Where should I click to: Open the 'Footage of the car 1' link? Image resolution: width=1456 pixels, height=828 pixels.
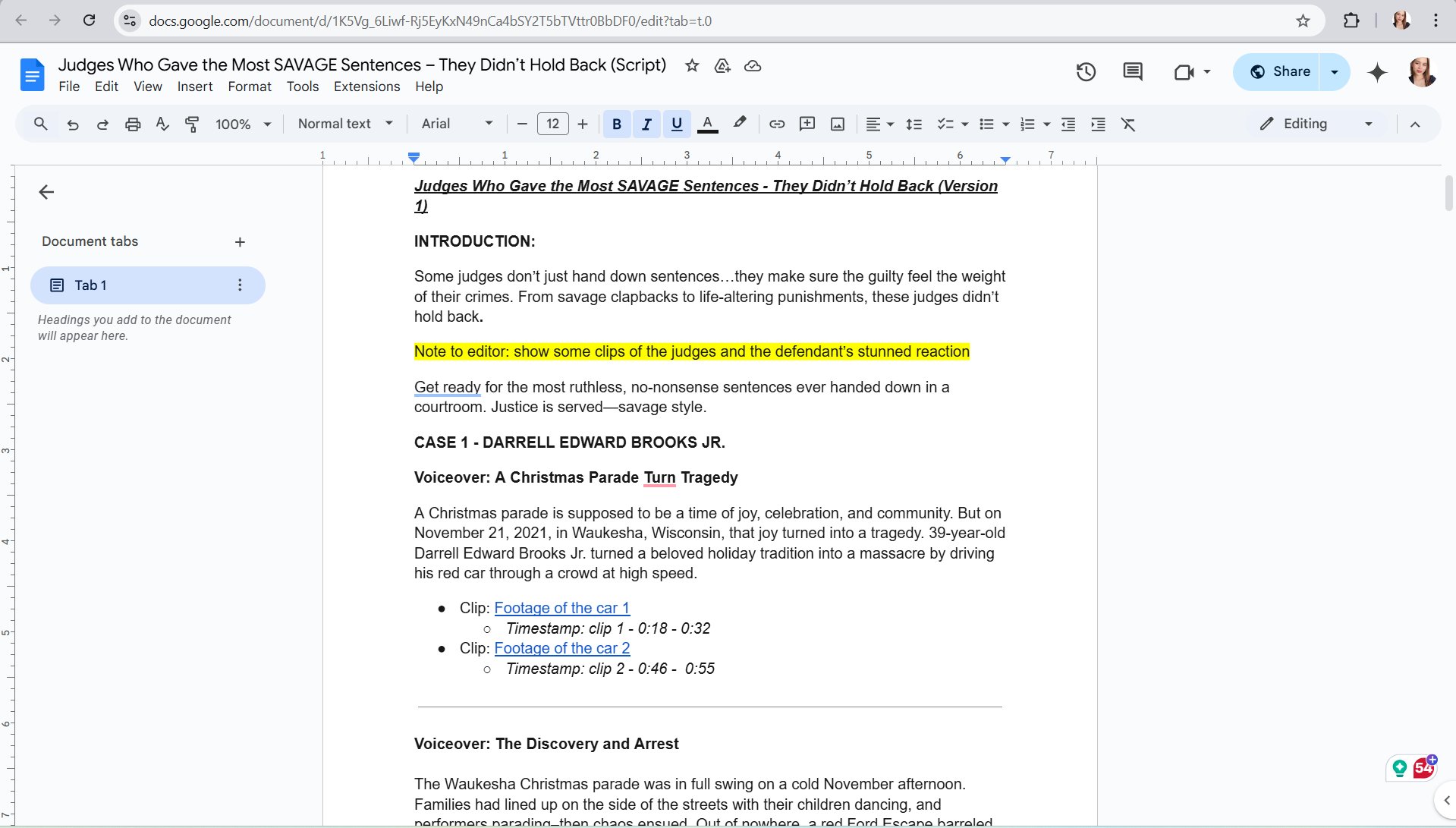pos(561,608)
